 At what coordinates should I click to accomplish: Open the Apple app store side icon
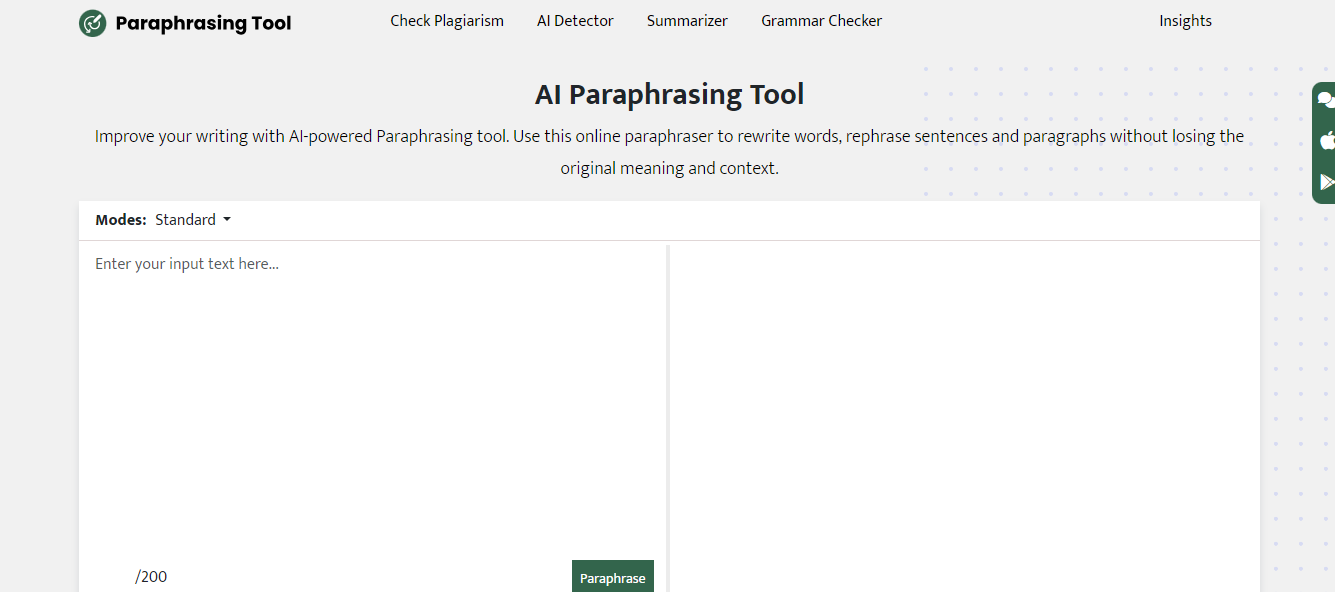point(1327,140)
